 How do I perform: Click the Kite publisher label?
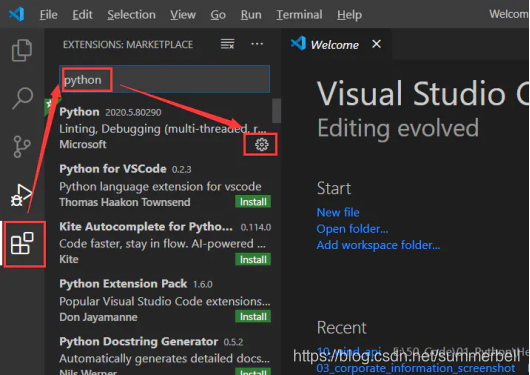click(69, 259)
